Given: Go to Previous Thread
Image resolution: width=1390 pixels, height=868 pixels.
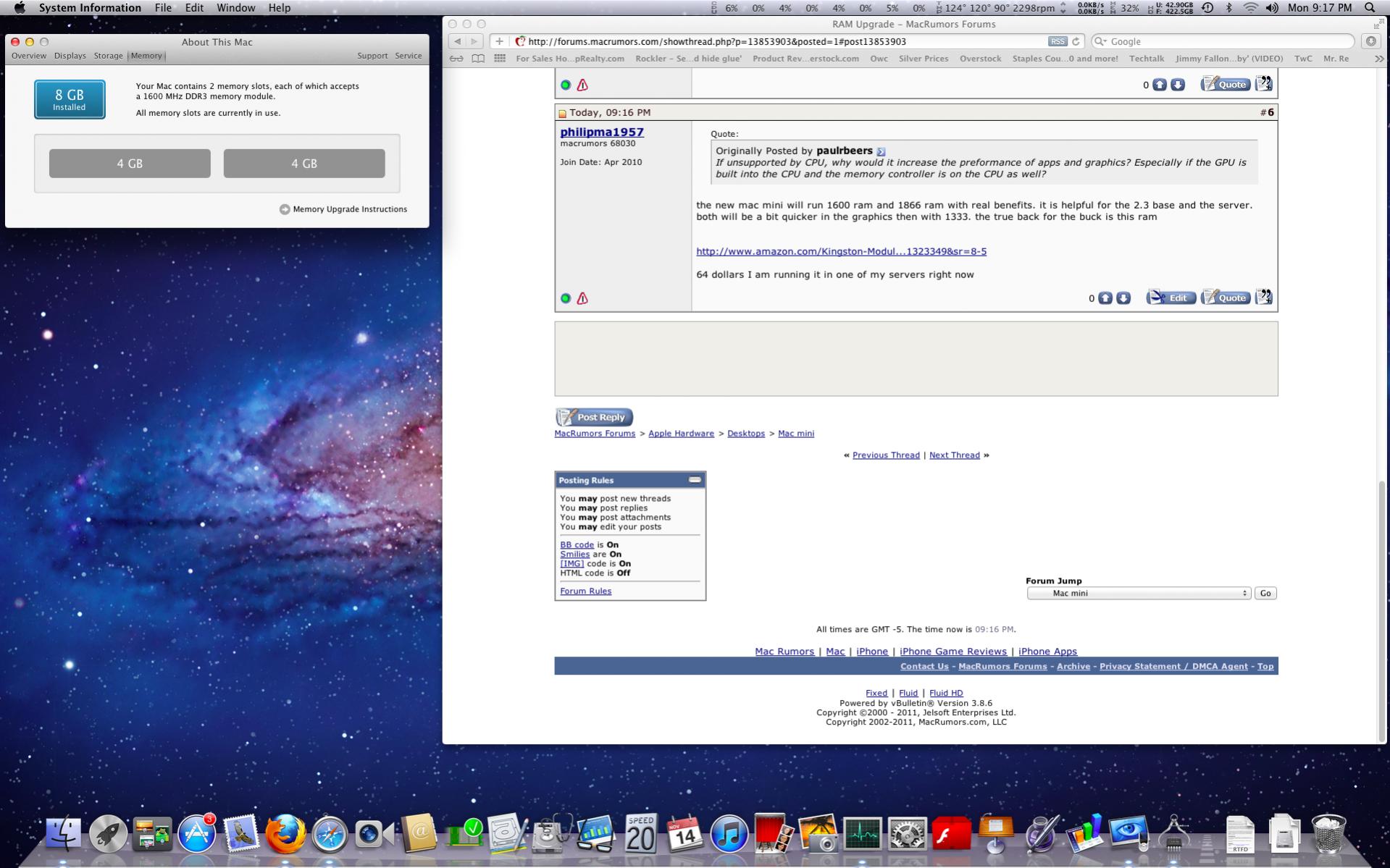Looking at the screenshot, I should pyautogui.click(x=886, y=455).
